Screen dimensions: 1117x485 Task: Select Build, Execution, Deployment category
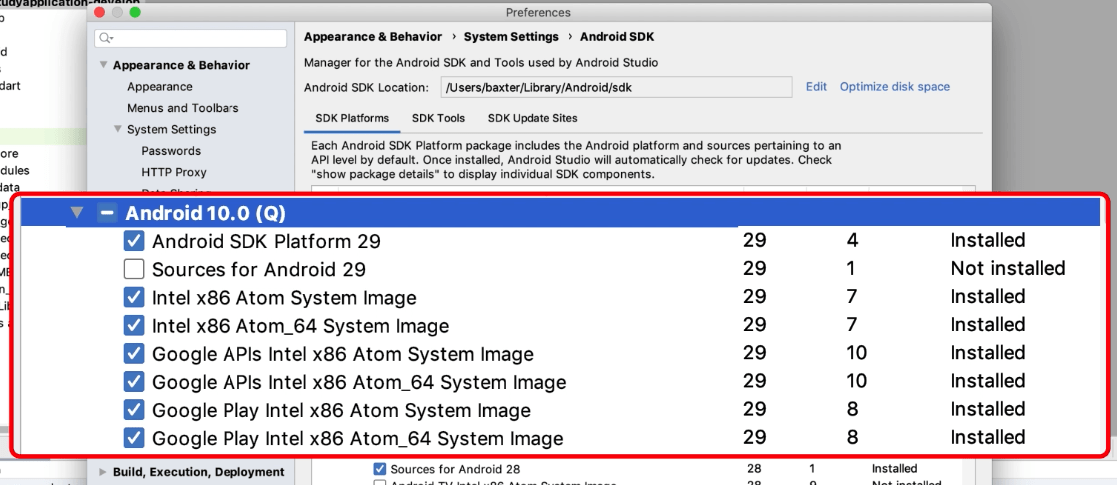point(199,471)
